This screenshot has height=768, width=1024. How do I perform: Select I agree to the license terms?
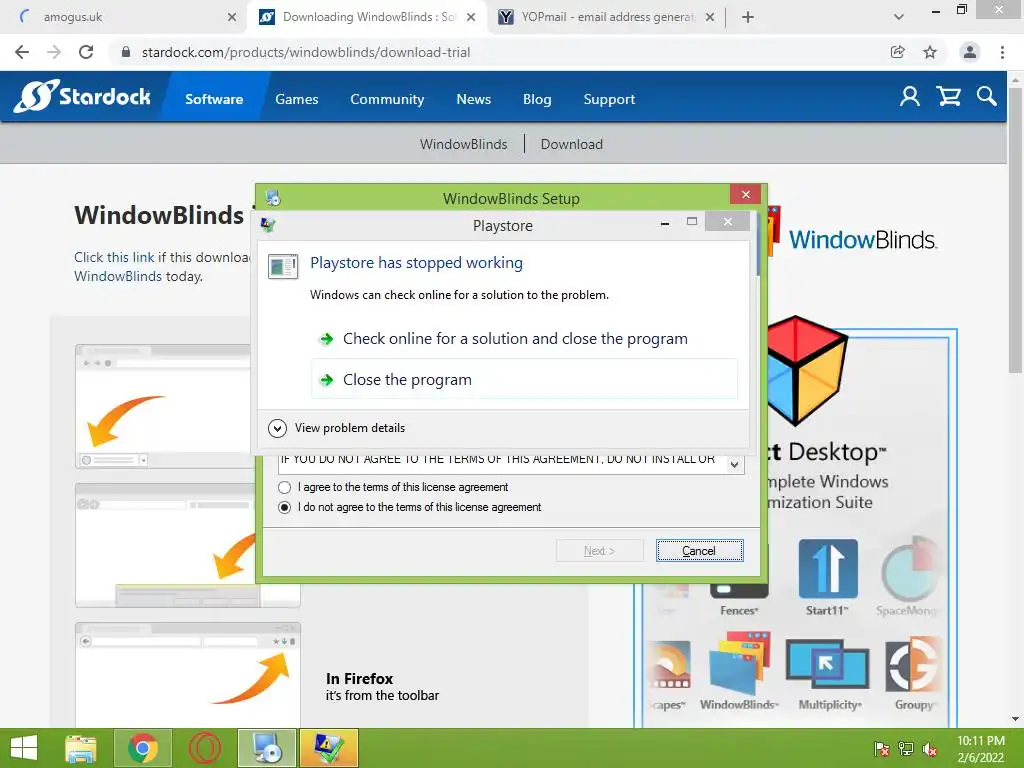[285, 487]
